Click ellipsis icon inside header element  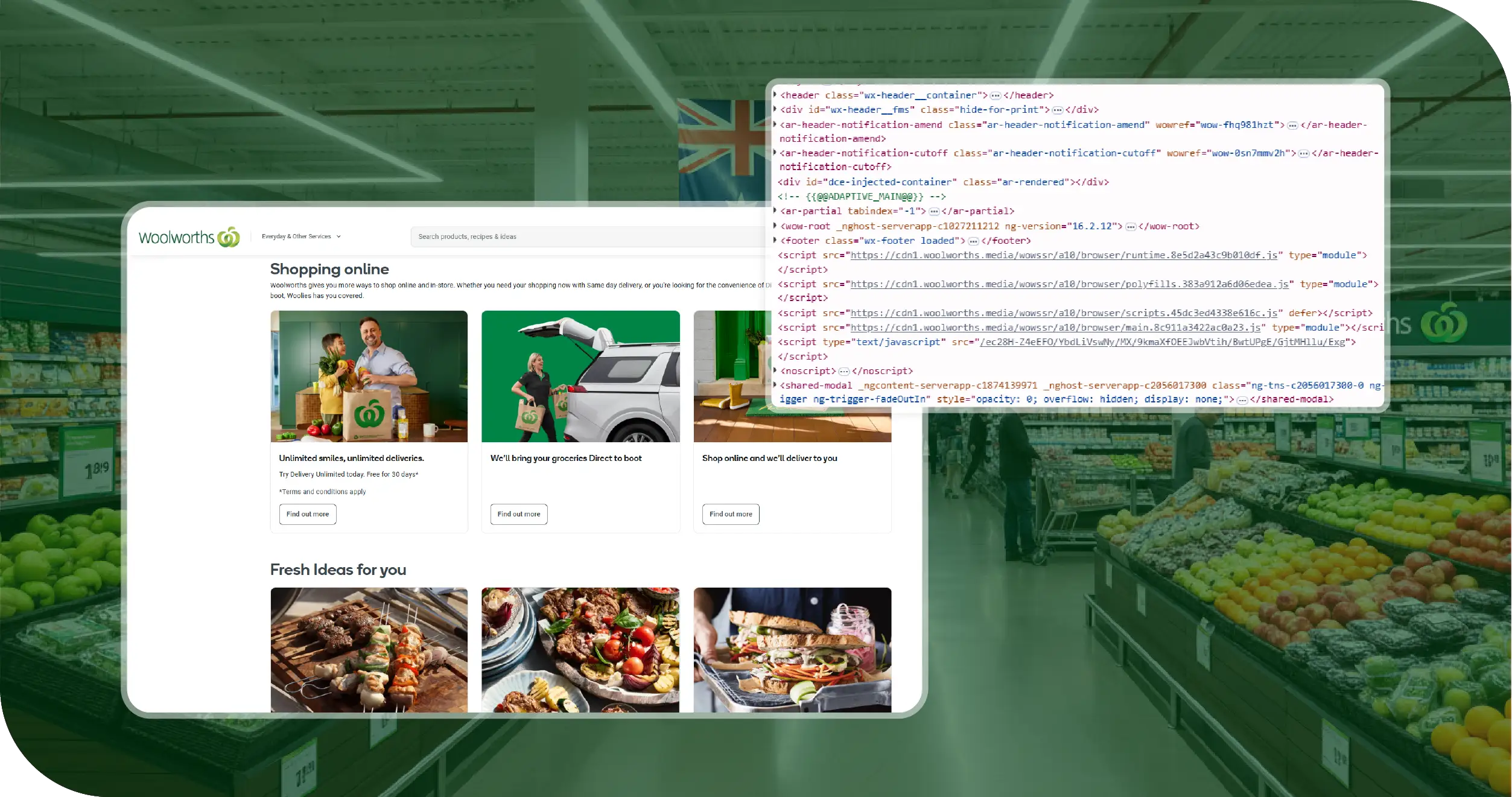point(996,95)
